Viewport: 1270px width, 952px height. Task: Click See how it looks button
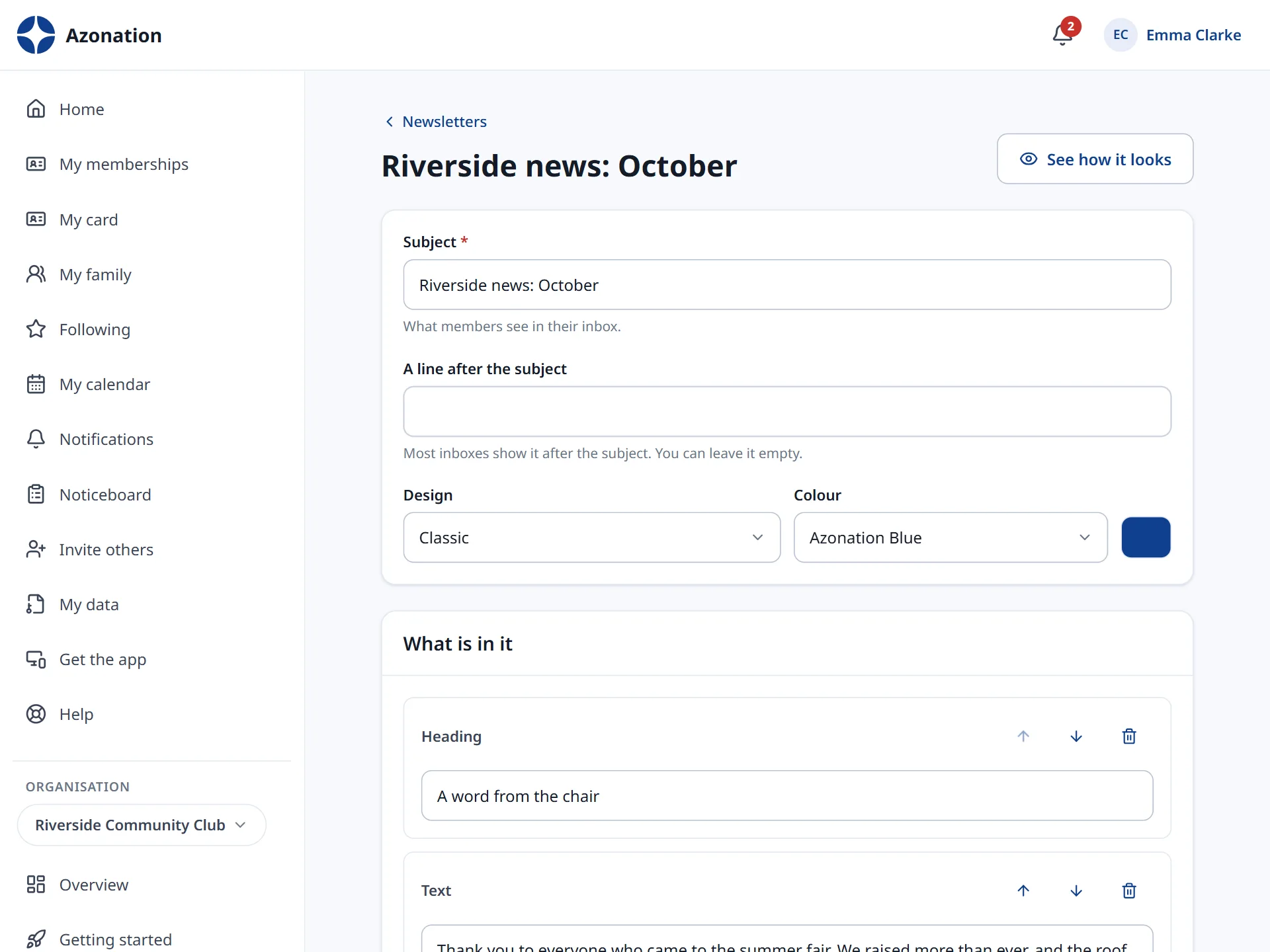coord(1095,159)
